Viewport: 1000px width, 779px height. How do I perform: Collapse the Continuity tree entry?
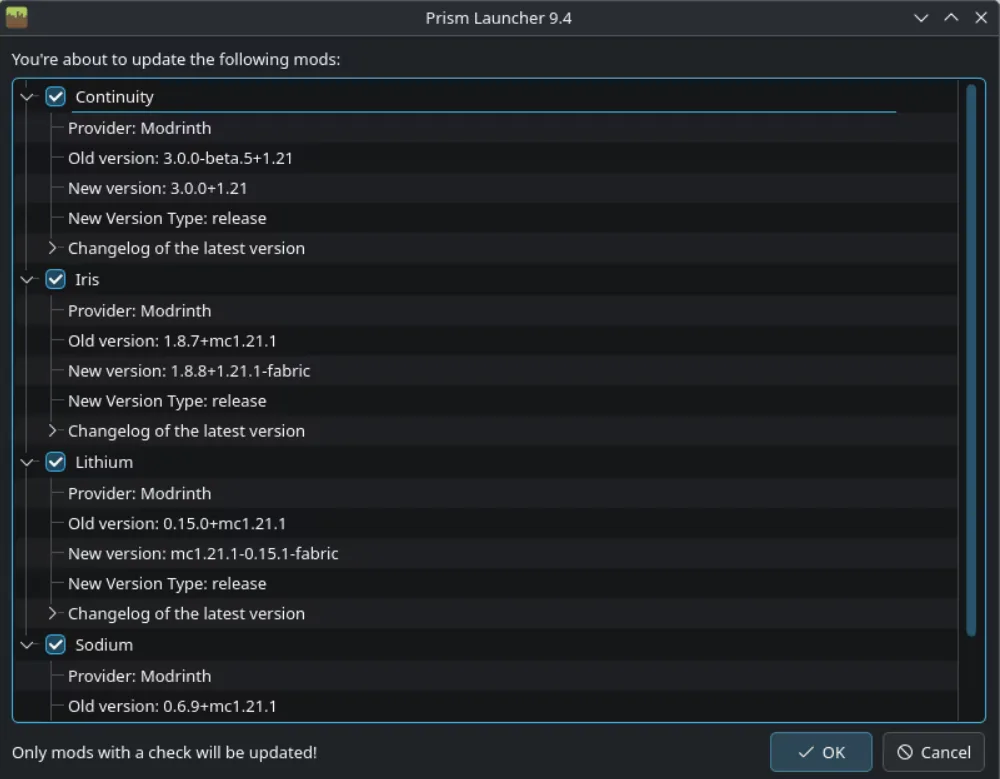pos(27,97)
